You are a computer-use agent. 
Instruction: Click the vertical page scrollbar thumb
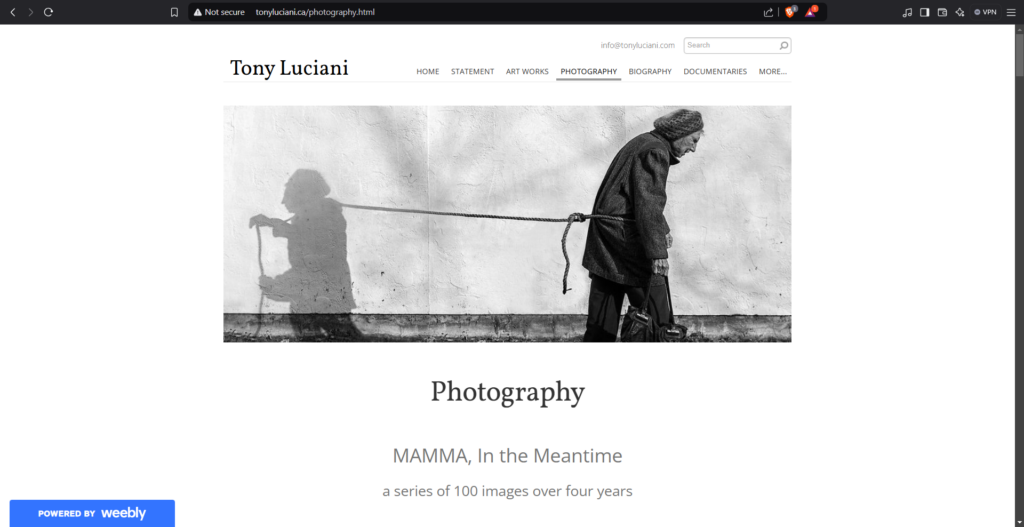click(x=1019, y=52)
